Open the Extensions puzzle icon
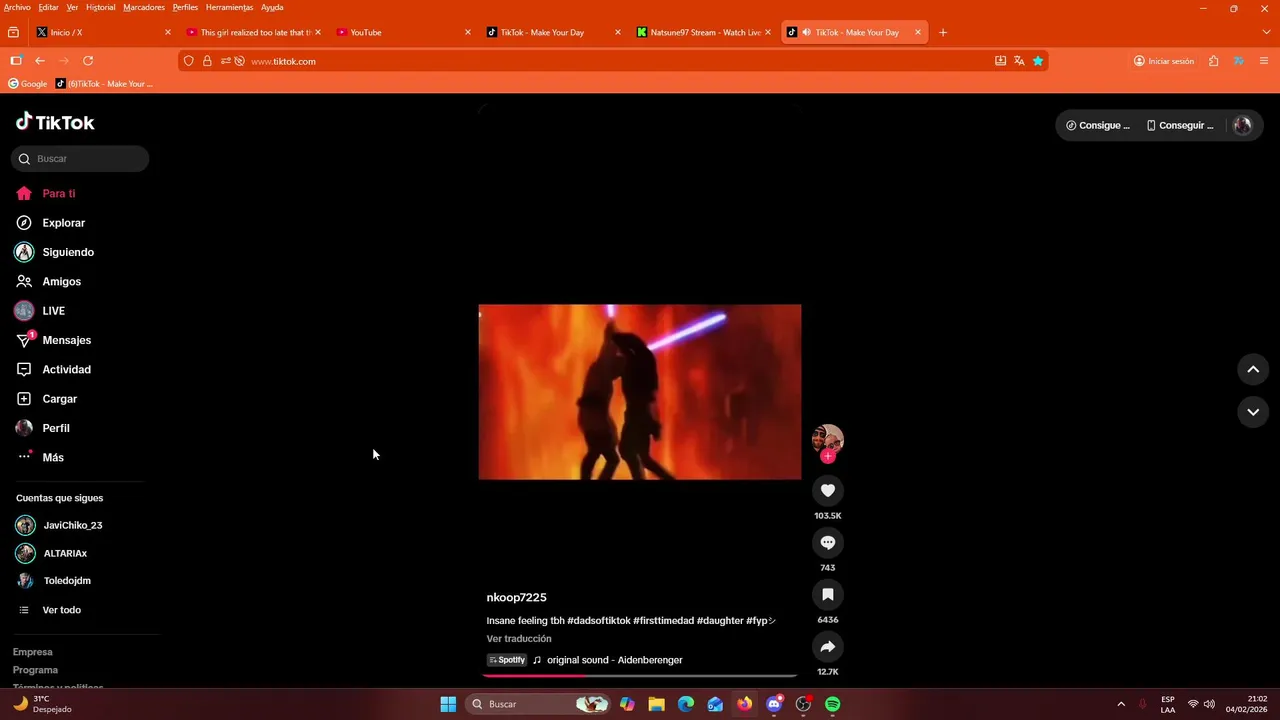 (1213, 61)
